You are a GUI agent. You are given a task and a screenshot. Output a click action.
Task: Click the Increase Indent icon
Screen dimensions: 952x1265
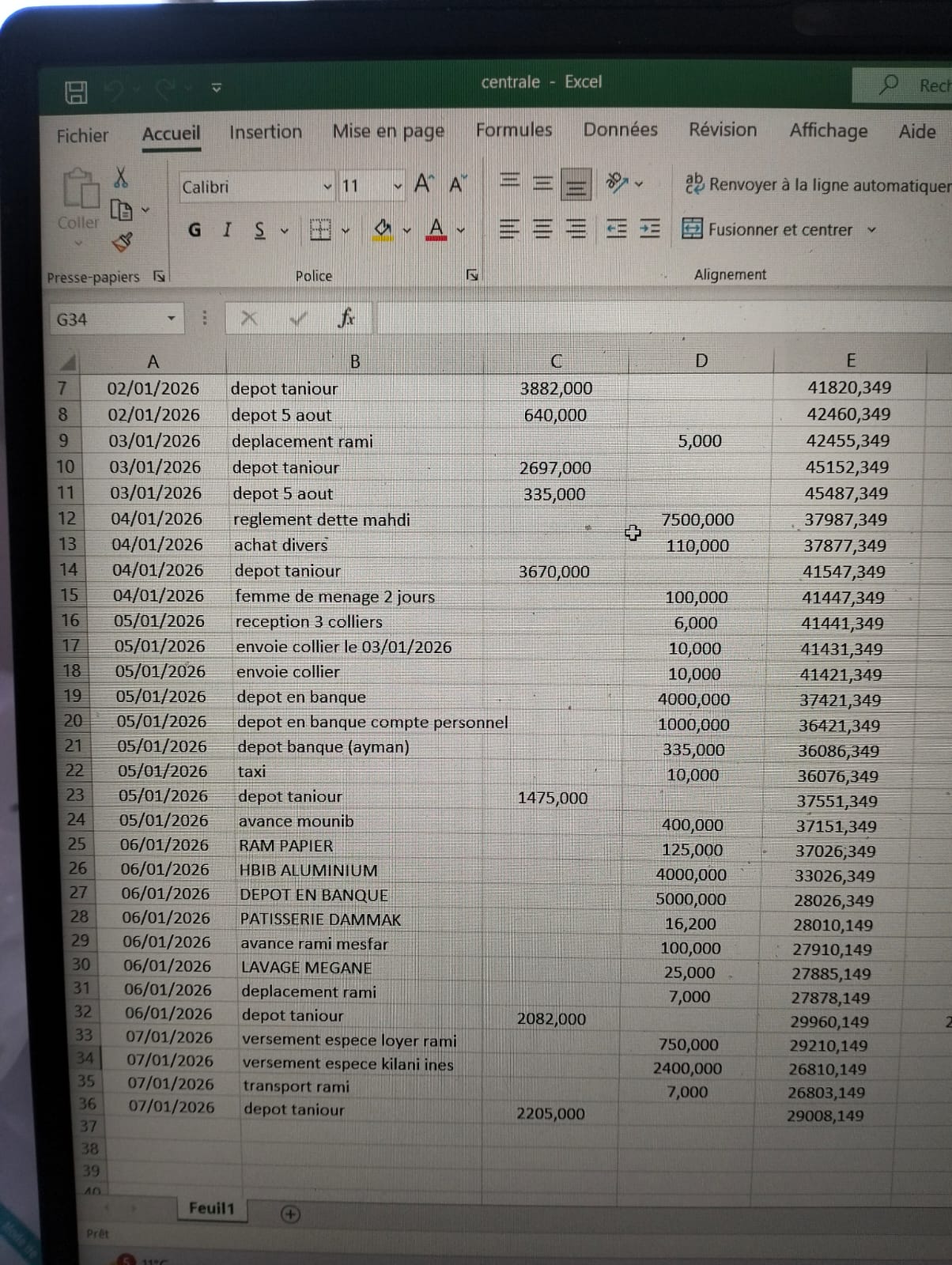click(x=649, y=229)
